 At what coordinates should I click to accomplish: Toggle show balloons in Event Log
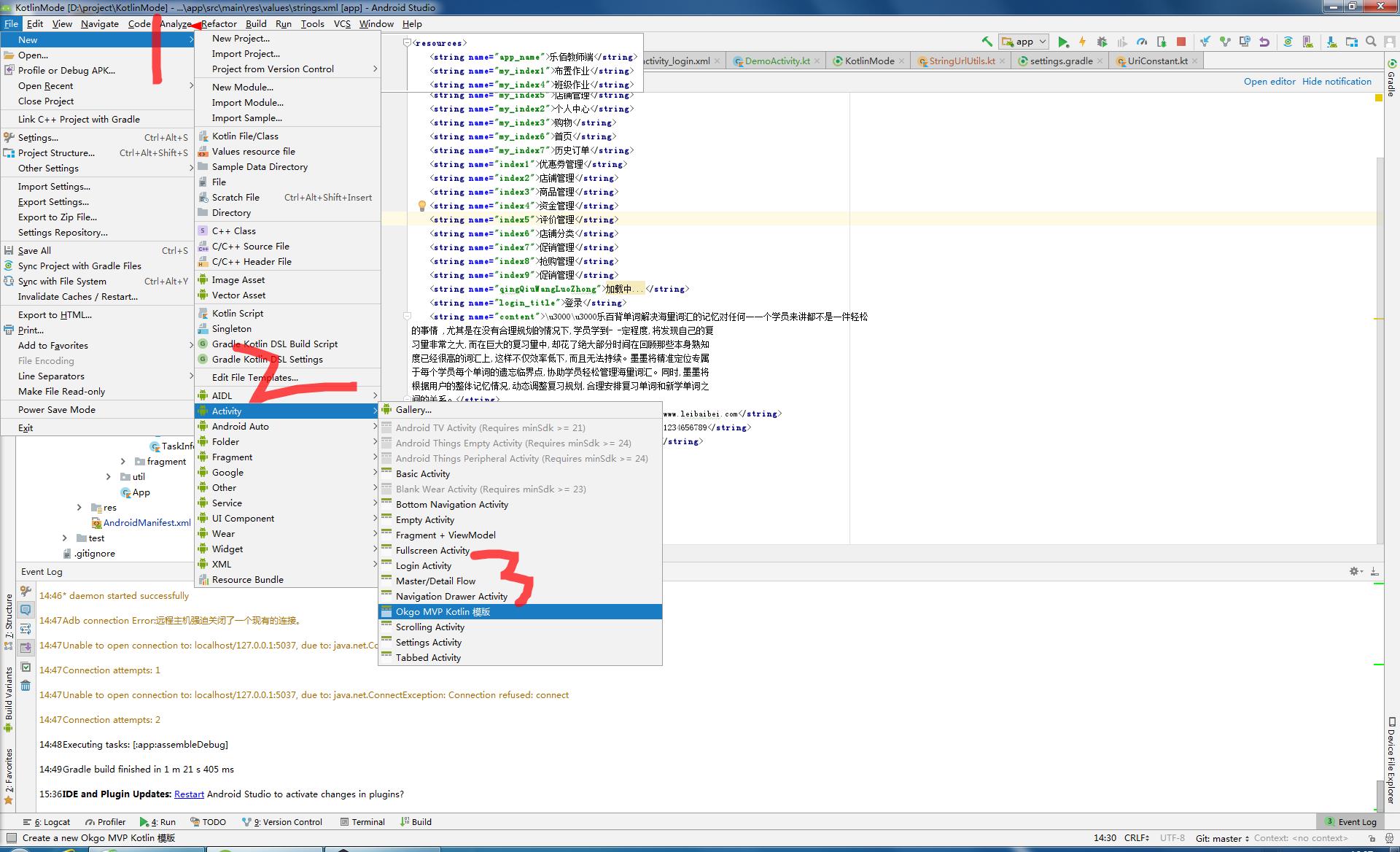(26, 610)
